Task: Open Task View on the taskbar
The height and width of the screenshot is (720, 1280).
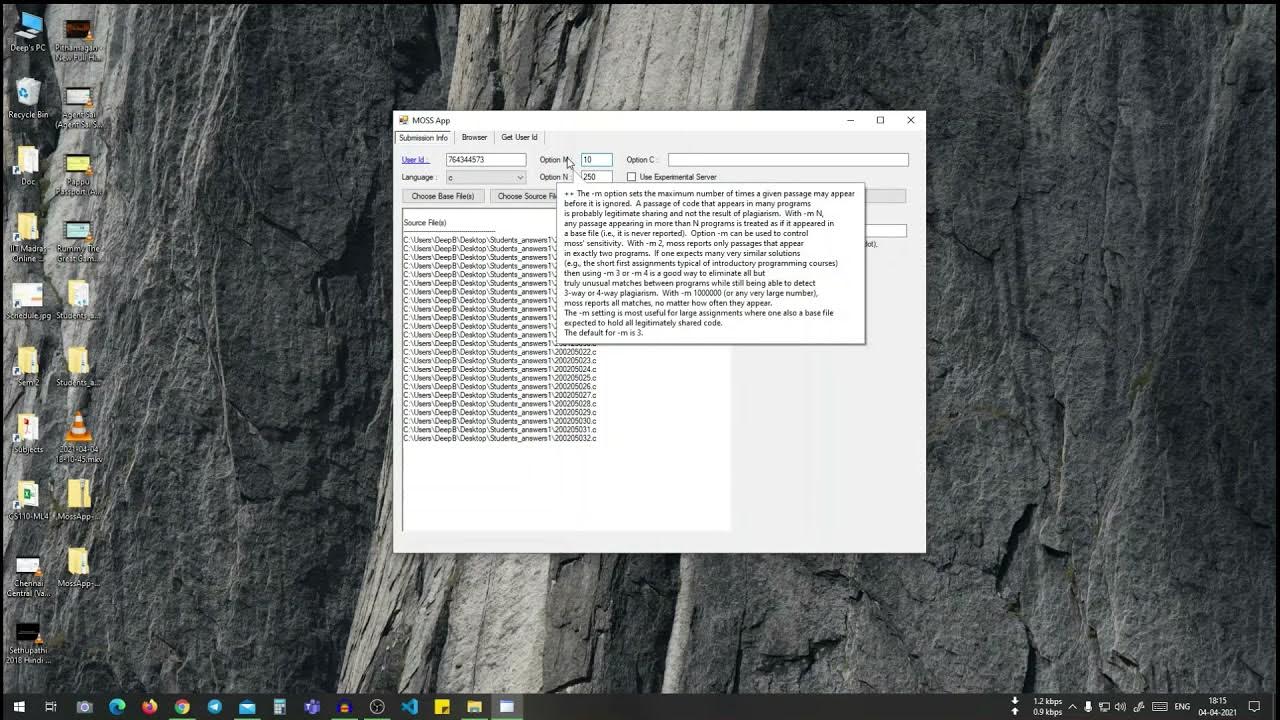Action: tap(51, 707)
